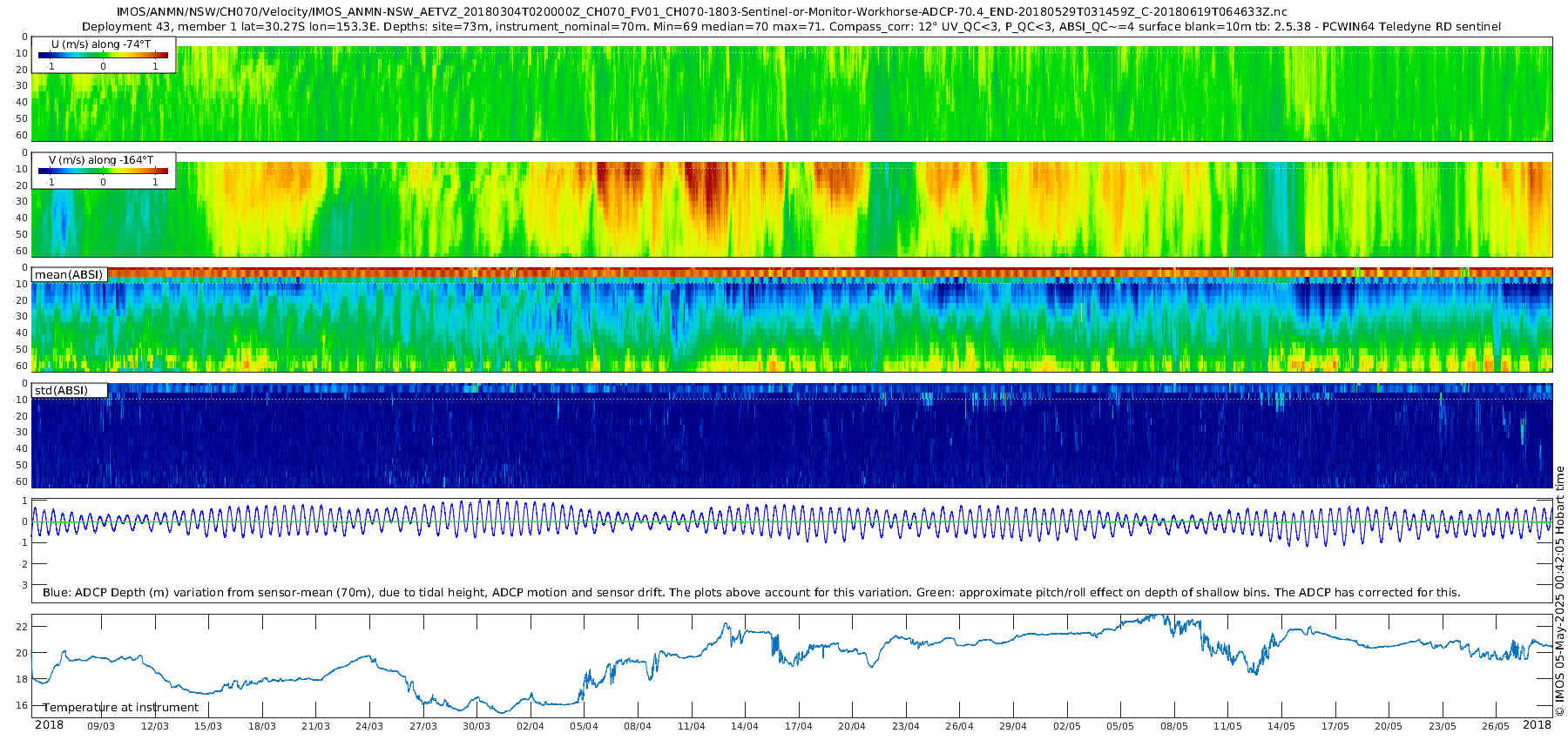Click the 2018 year label at left
The width and height of the screenshot is (1568, 740).
(49, 725)
